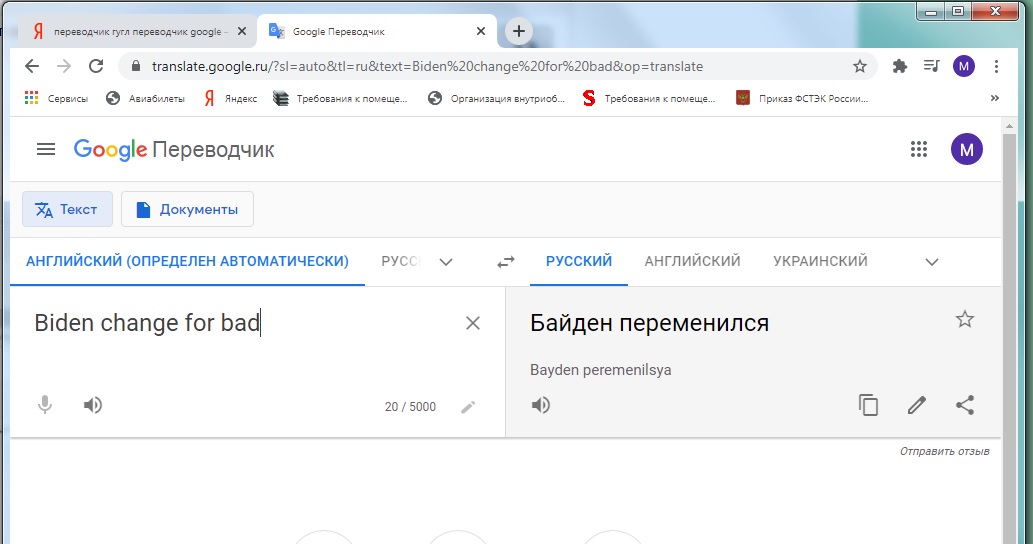The image size is (1033, 544).
Task: Click the source text 'Biden change for bad'
Action: point(147,323)
